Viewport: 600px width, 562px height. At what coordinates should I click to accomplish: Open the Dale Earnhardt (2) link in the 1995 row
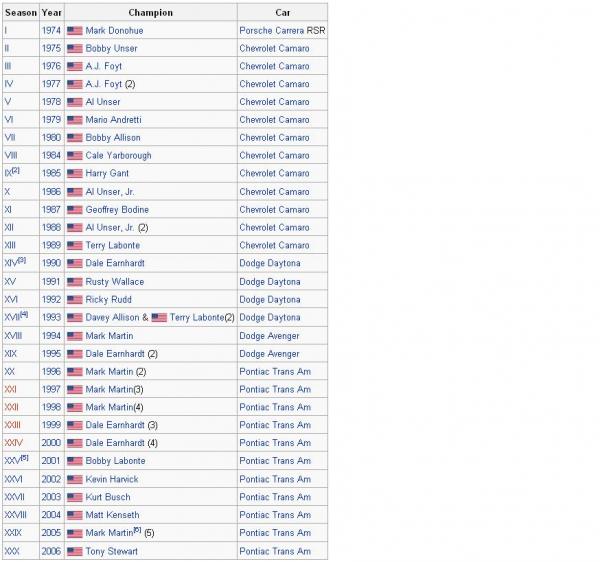tap(115, 354)
